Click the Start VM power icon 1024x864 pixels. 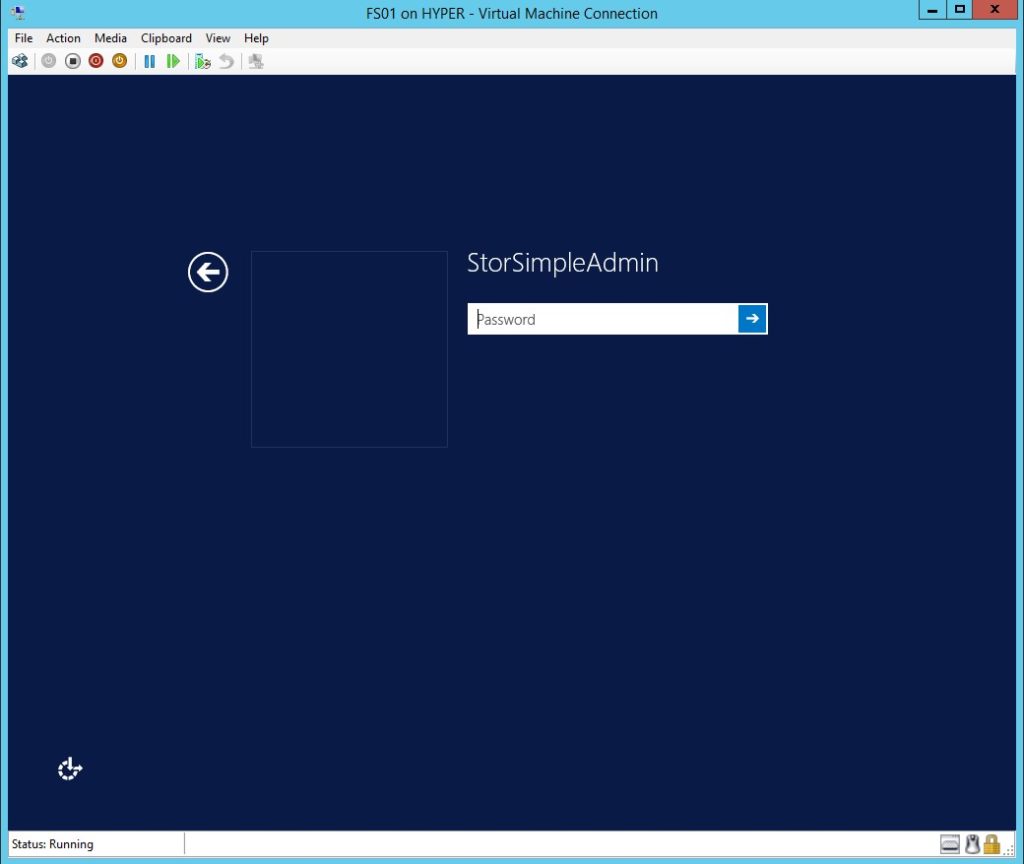click(48, 61)
